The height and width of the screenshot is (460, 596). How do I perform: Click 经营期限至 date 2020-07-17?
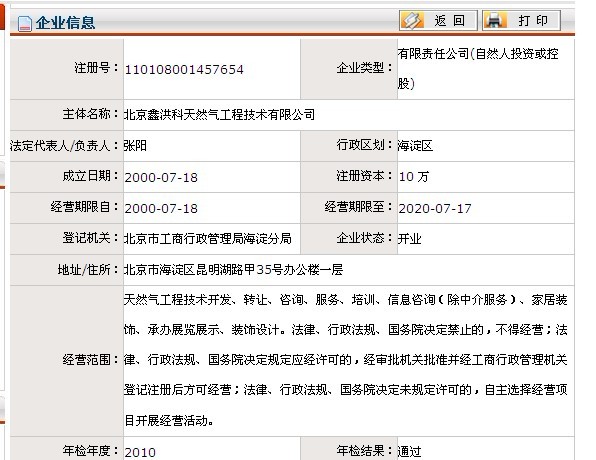[x=435, y=208]
